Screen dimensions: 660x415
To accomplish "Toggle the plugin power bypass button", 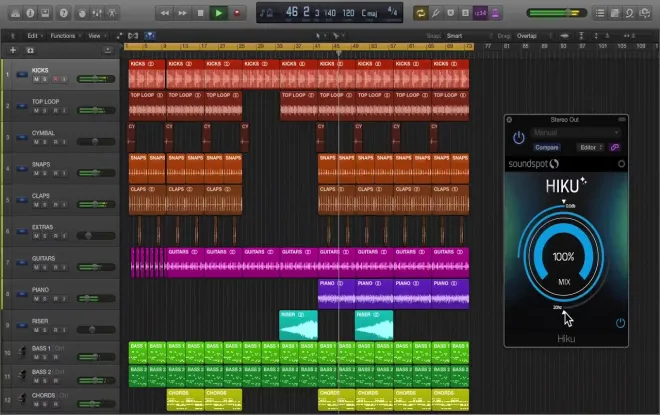I will [x=519, y=138].
